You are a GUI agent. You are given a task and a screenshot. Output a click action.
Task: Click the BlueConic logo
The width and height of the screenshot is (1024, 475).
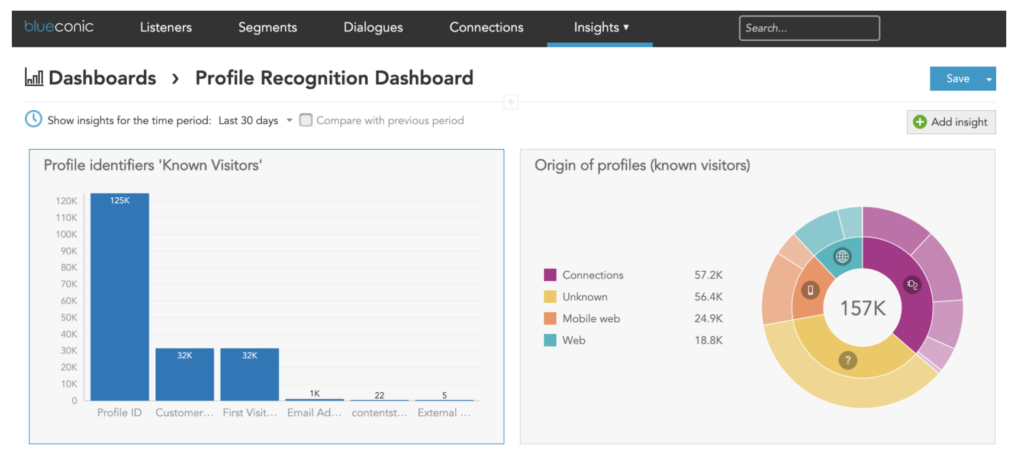coord(59,27)
